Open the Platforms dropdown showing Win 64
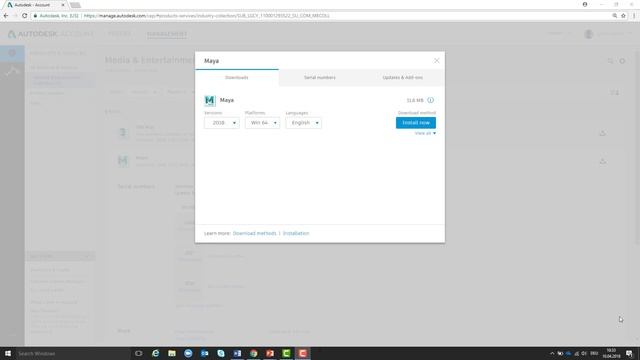The height and width of the screenshot is (360, 640). pyautogui.click(x=262, y=123)
